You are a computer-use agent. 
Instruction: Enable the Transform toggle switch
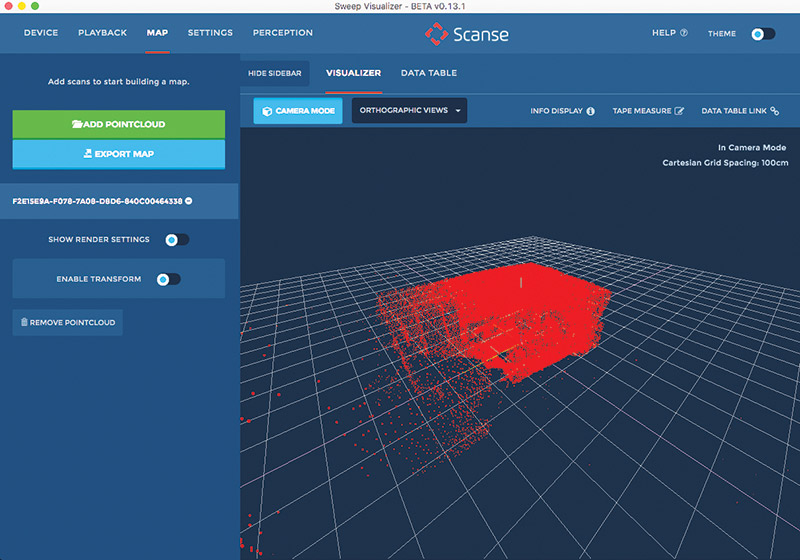168,279
